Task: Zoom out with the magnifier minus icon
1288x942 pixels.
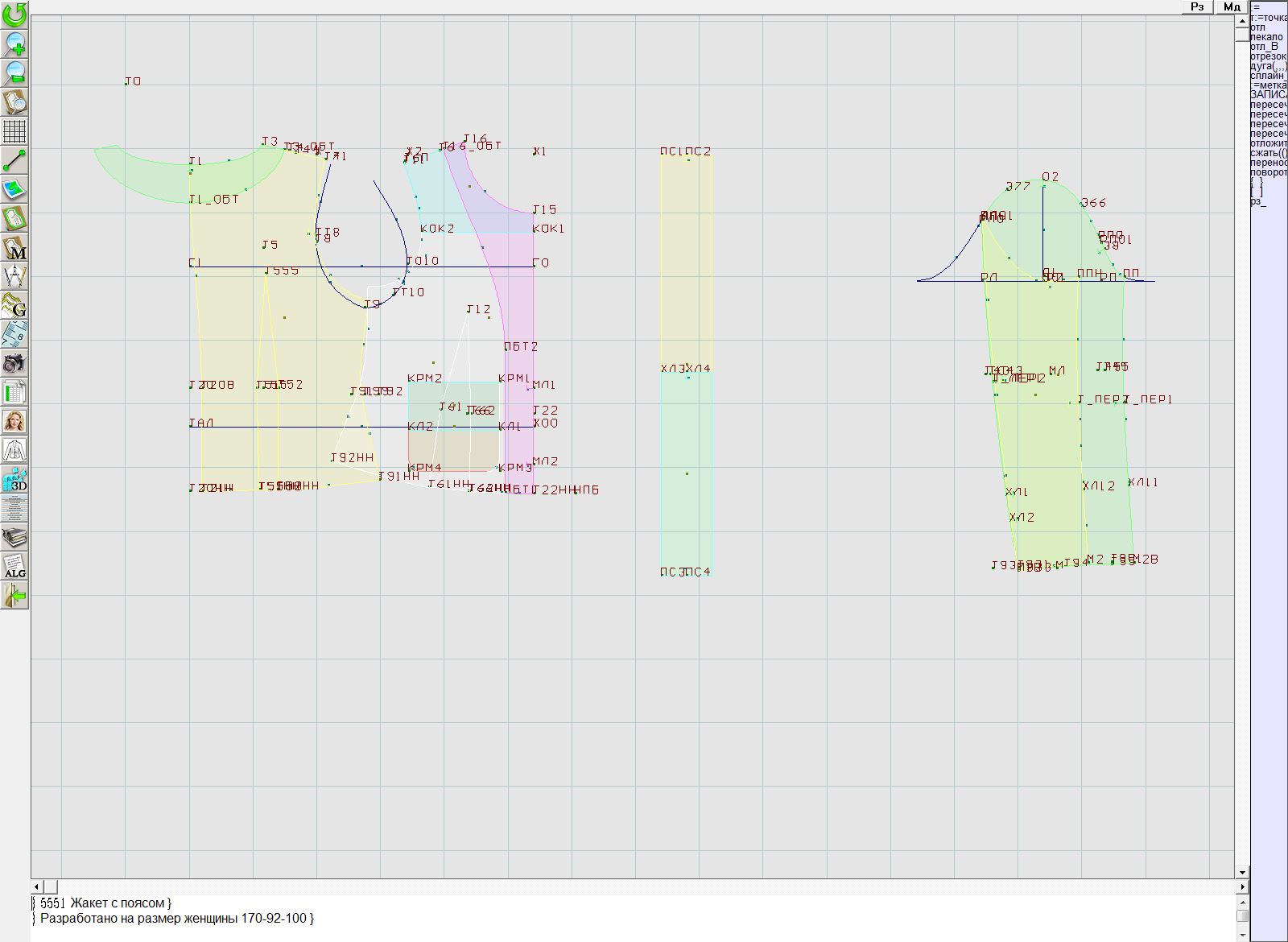Action: 14,72
